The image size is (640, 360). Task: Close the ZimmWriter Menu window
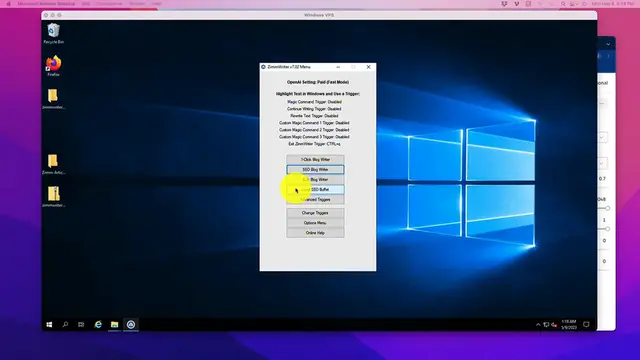pos(369,67)
